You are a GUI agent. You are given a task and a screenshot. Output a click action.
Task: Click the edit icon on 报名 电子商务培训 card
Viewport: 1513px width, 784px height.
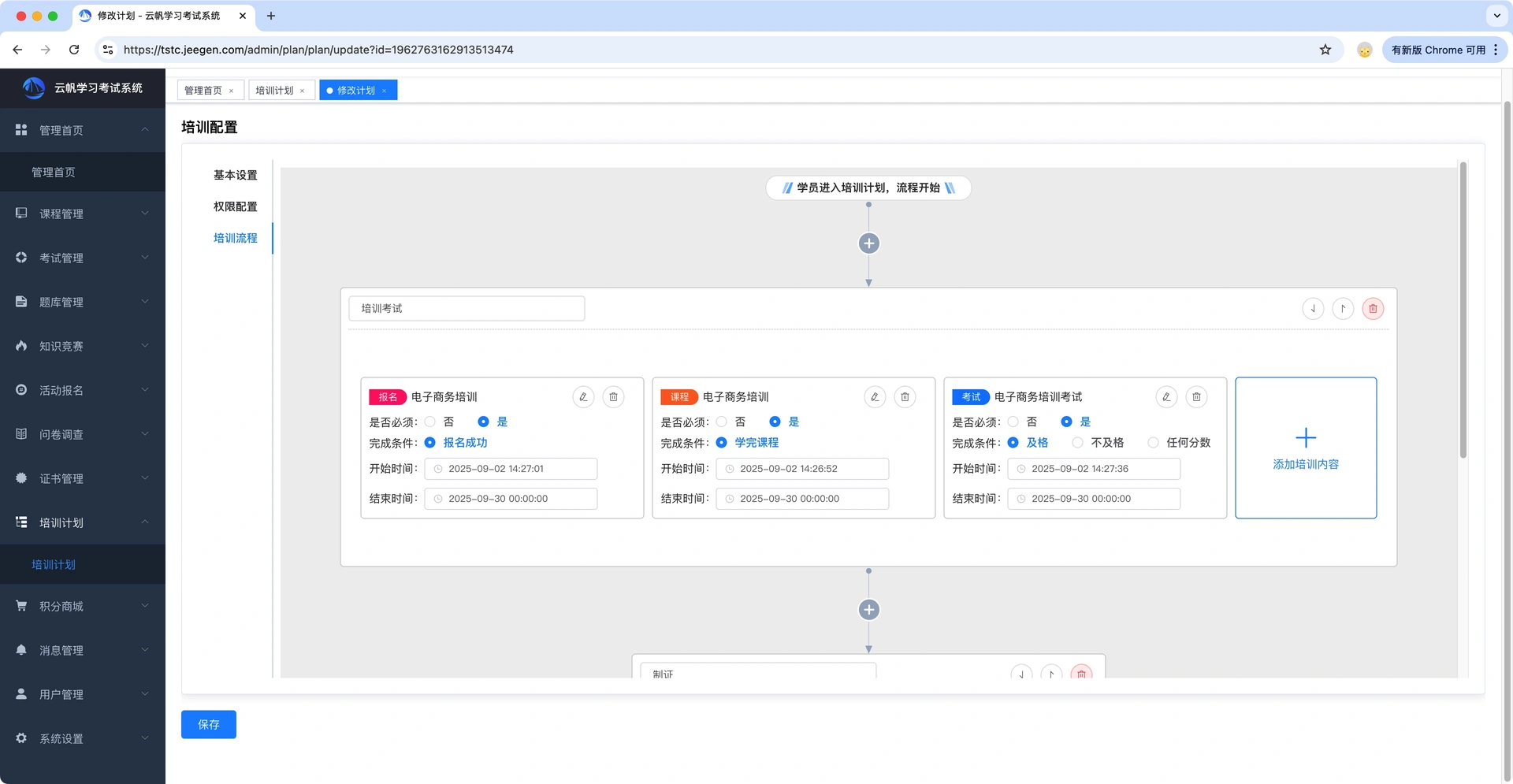point(583,397)
